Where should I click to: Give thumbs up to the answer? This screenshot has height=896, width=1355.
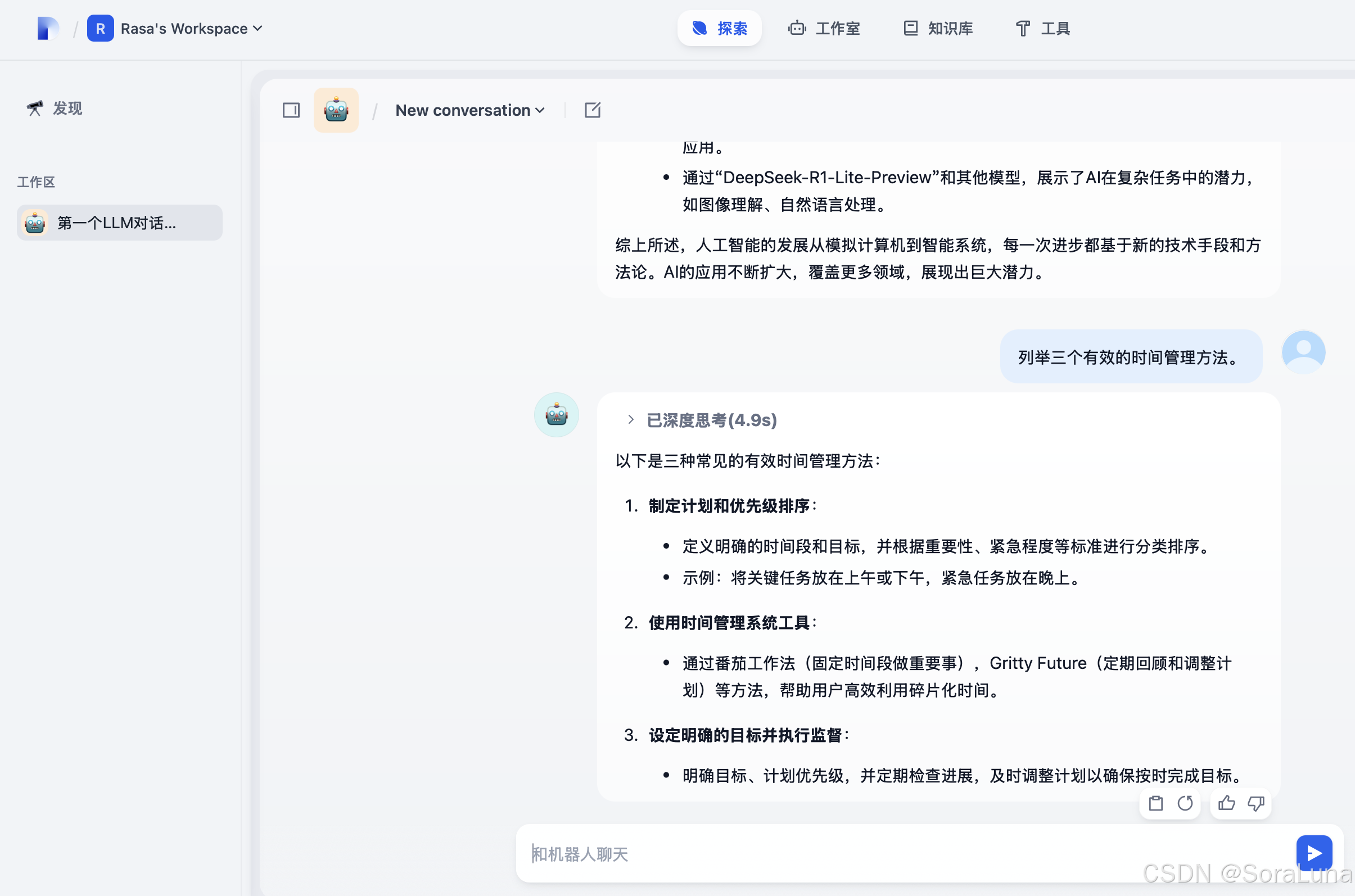1226,803
